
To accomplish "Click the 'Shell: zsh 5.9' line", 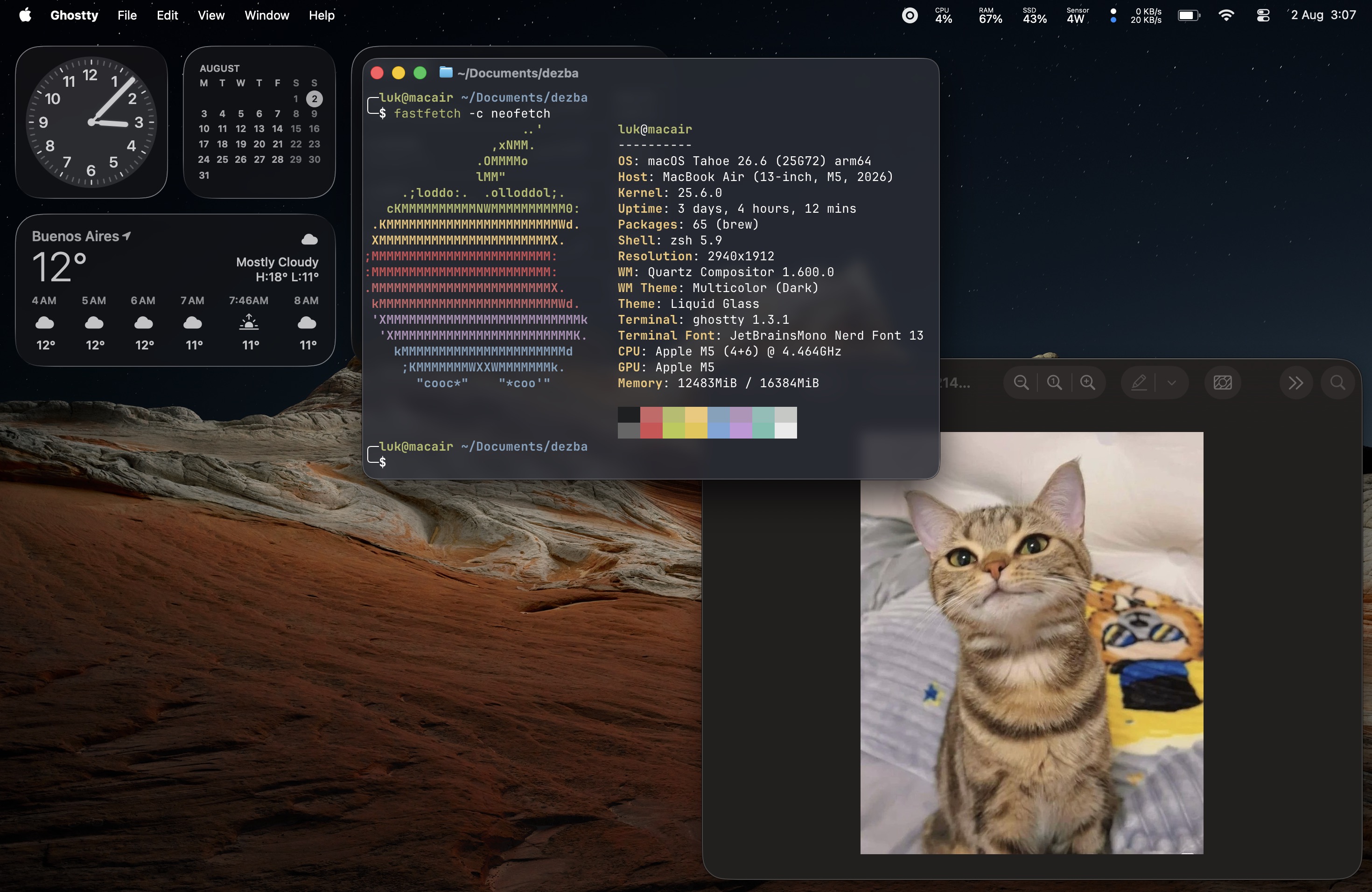I will pos(670,240).
